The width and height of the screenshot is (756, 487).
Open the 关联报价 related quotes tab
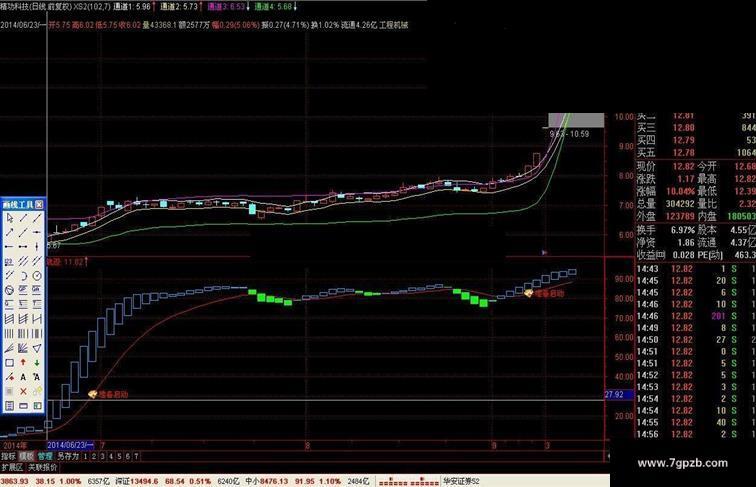coord(43,467)
